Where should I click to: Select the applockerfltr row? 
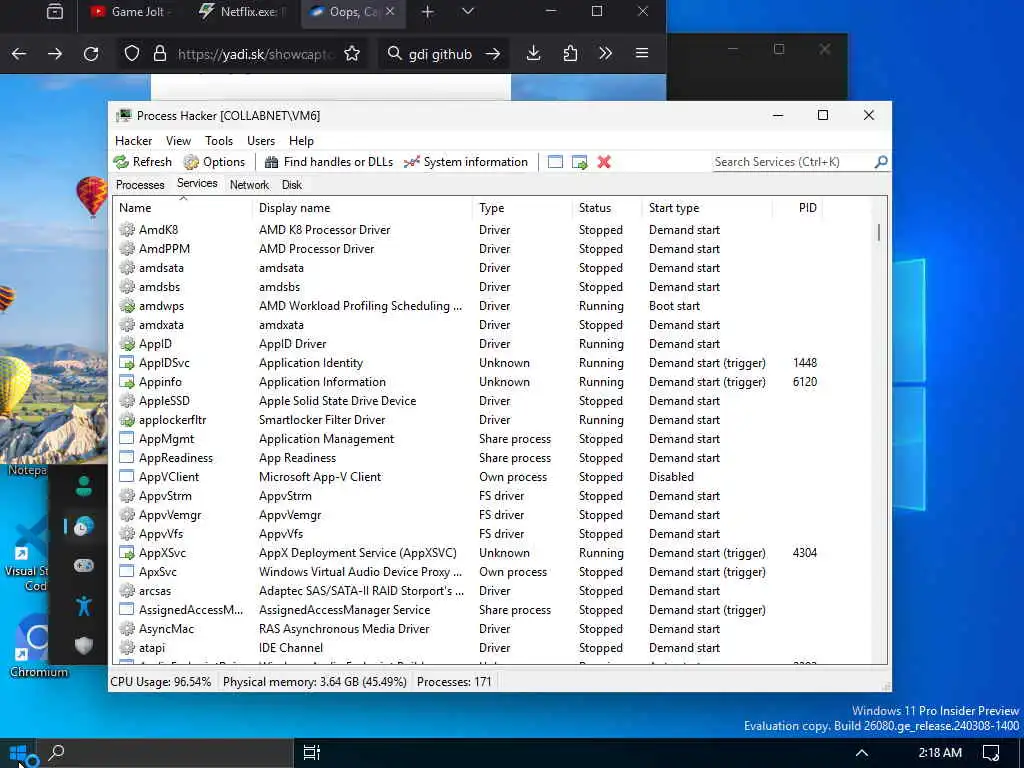tap(493, 419)
